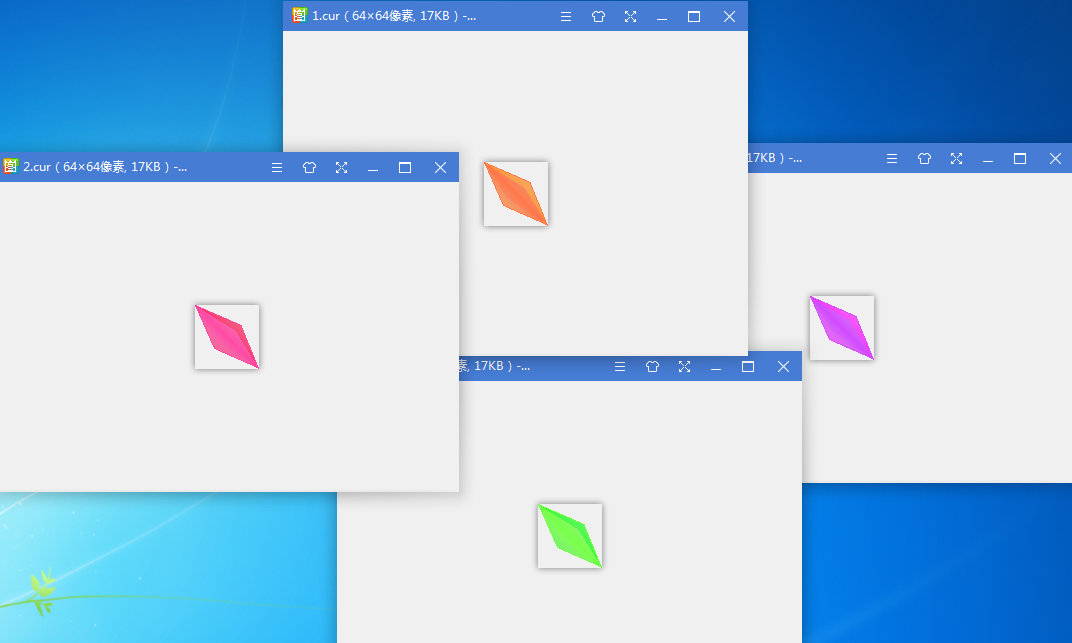The width and height of the screenshot is (1072, 643).
Task: Select the orange cursor image in the 1.cur window
Action: (x=516, y=194)
